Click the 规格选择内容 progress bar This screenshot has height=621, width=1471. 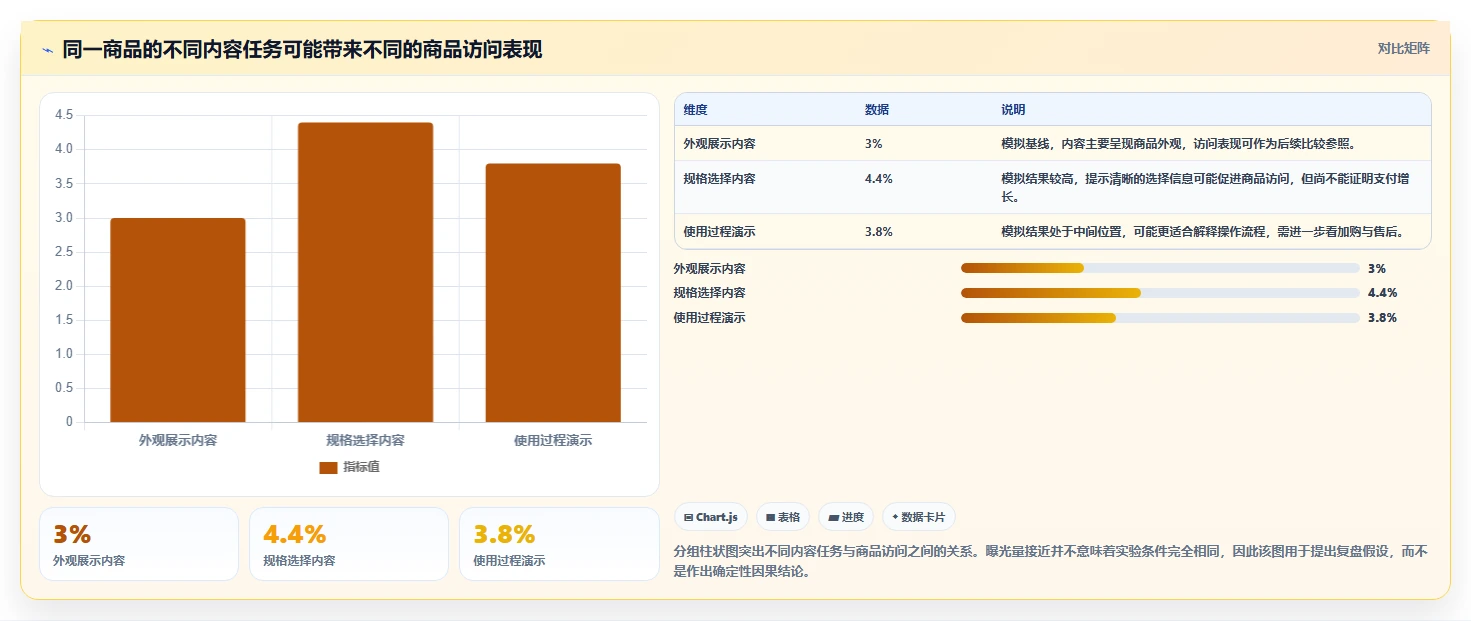pyautogui.click(x=1160, y=293)
